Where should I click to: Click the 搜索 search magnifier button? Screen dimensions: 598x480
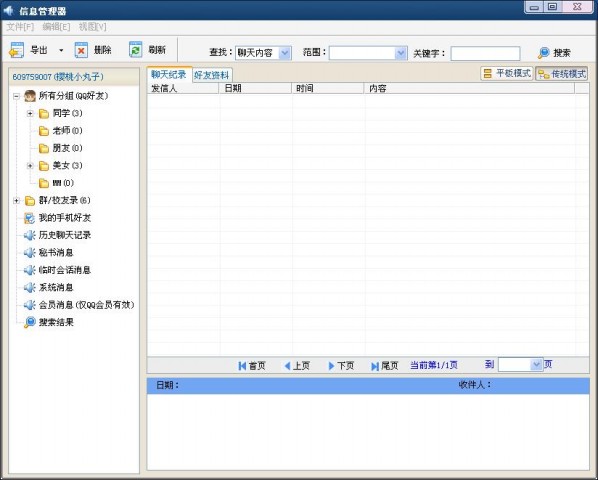tap(554, 53)
